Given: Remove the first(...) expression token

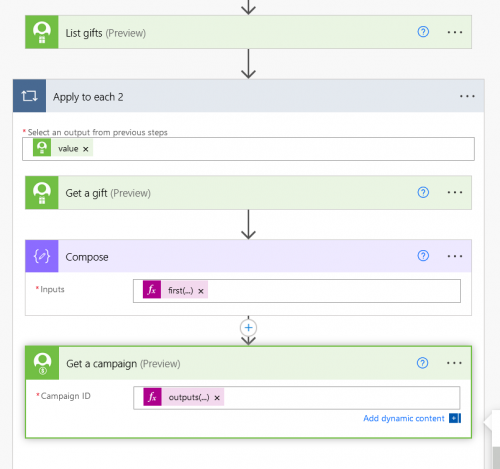Looking at the screenshot, I should 201,291.
